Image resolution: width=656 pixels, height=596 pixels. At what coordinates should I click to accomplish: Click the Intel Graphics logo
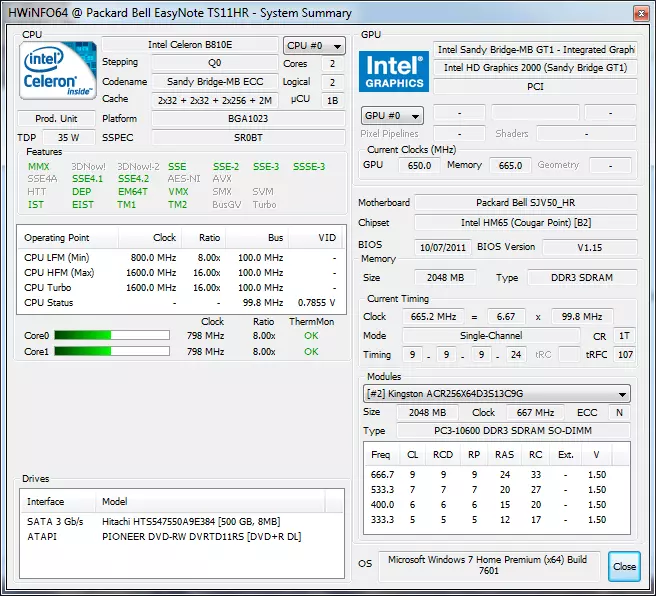(x=394, y=72)
